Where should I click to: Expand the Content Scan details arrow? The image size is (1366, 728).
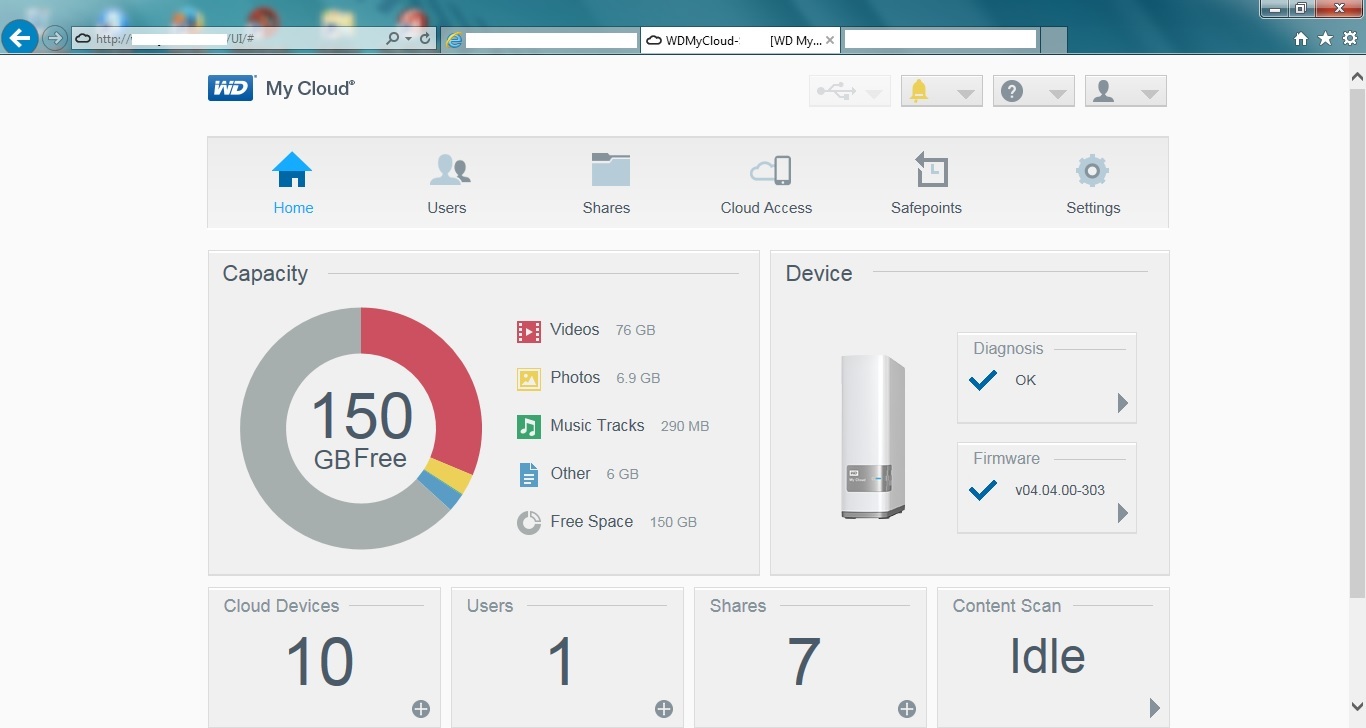(x=1155, y=708)
